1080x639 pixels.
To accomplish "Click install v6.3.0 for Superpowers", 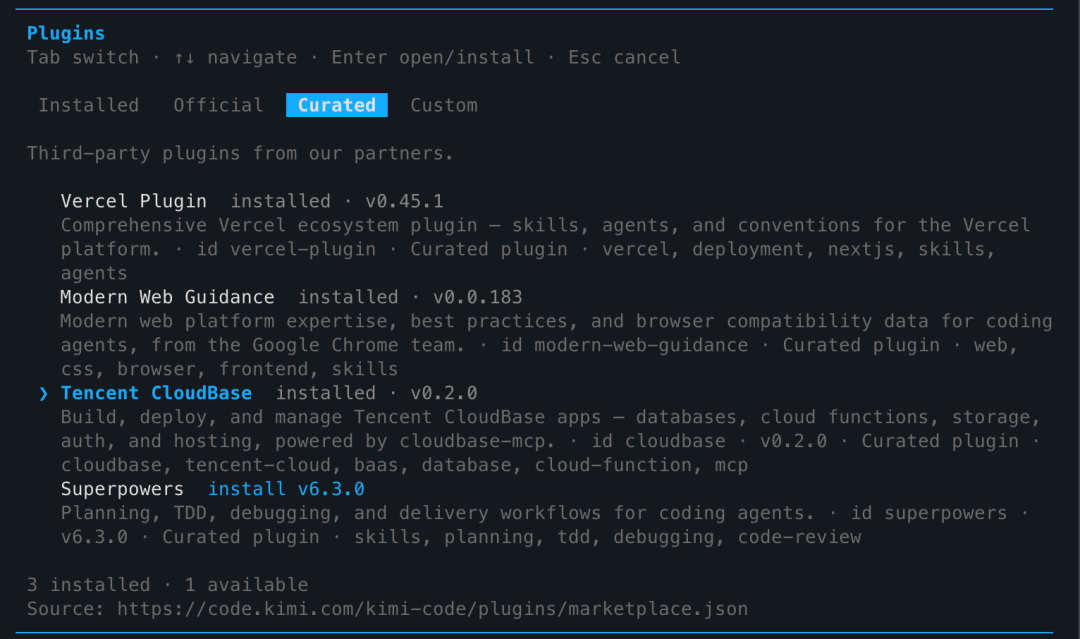I will (286, 489).
